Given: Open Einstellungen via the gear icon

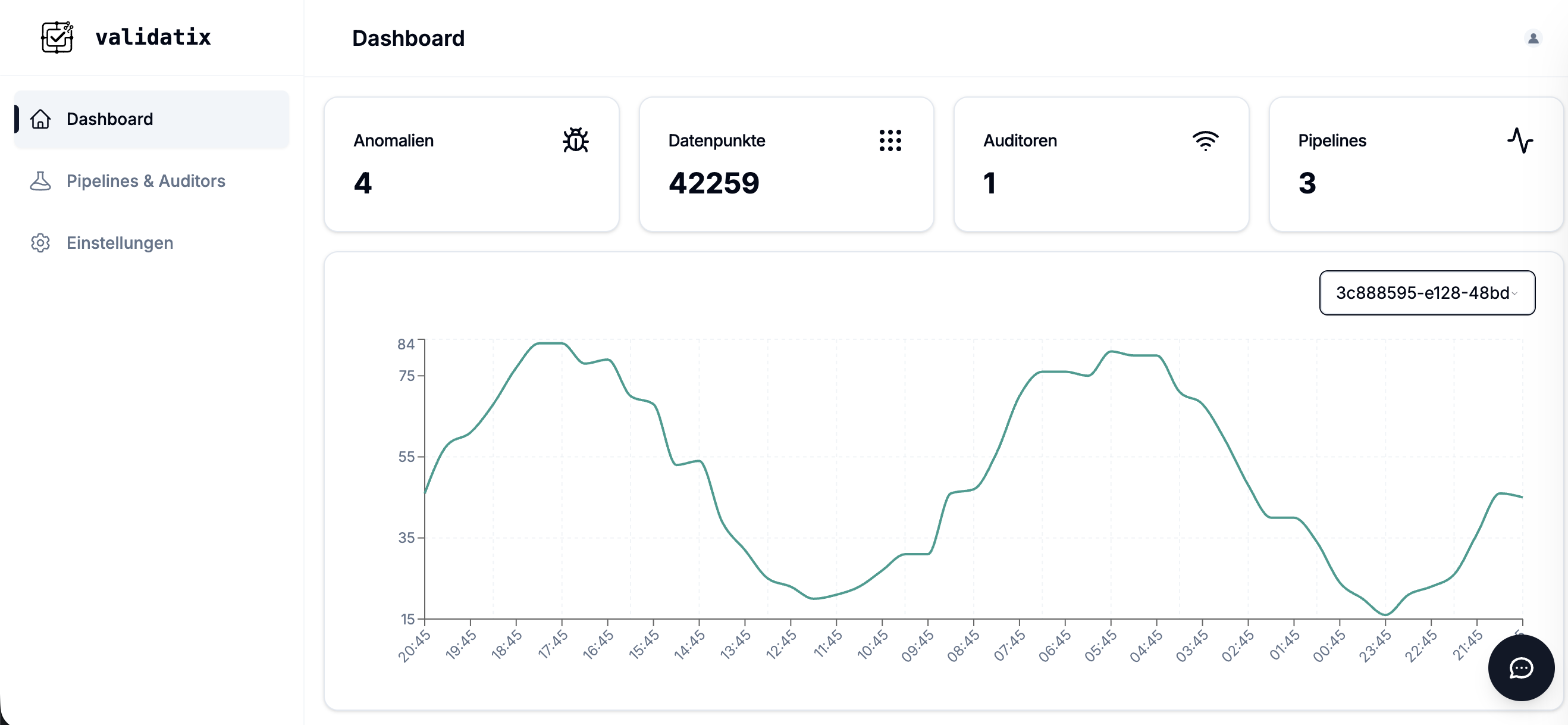Looking at the screenshot, I should tap(40, 242).
